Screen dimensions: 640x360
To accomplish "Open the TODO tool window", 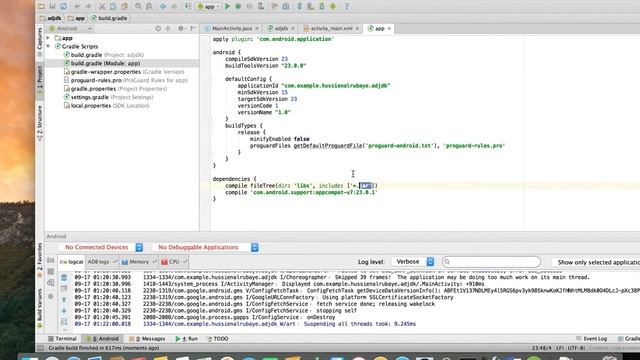I will pos(218,339).
